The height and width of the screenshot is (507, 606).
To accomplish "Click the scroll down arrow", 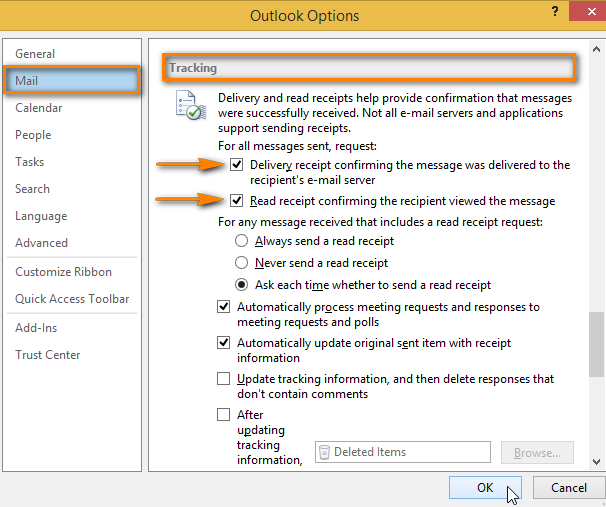I will (x=596, y=461).
